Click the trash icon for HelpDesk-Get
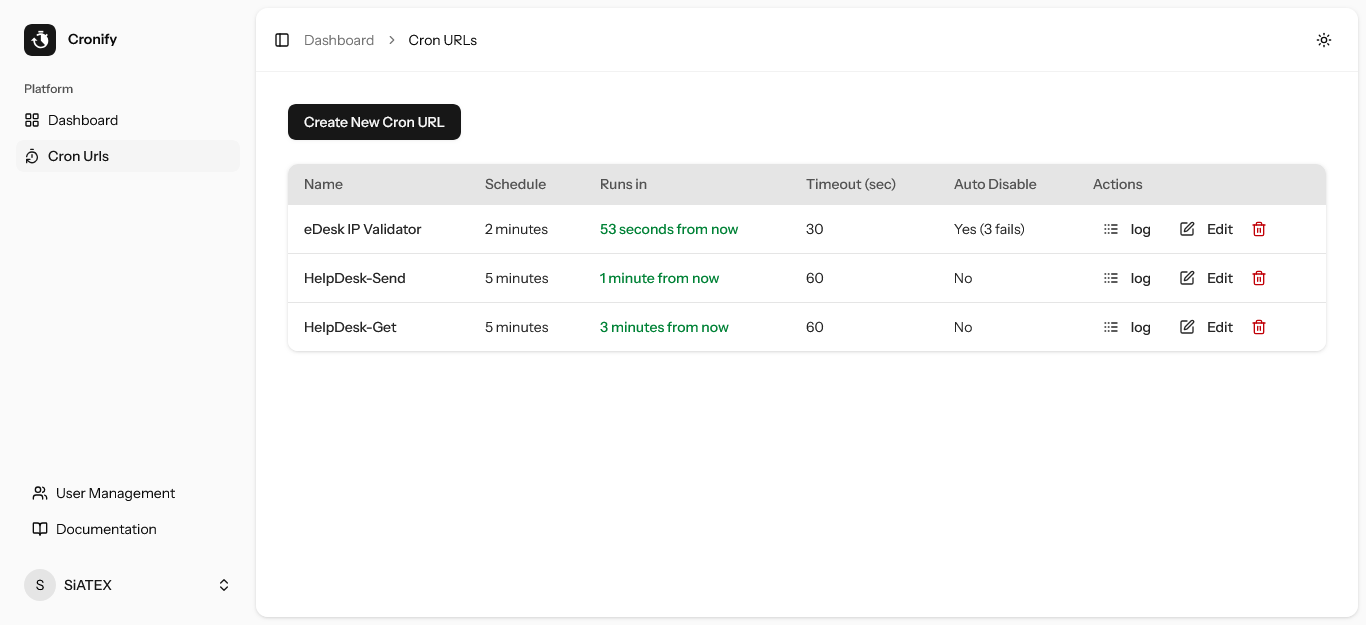Screen dimensions: 1366x625 (1258, 327)
